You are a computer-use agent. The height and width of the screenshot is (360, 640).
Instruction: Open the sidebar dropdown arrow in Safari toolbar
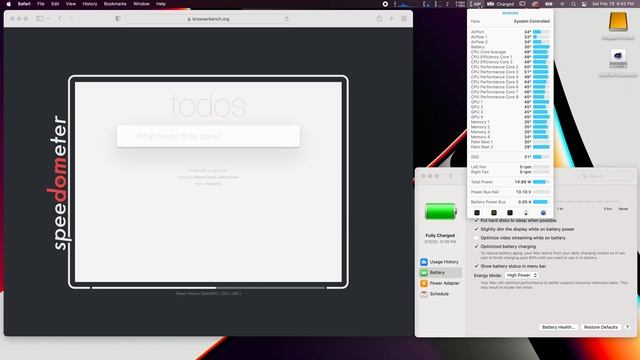[x=48, y=19]
